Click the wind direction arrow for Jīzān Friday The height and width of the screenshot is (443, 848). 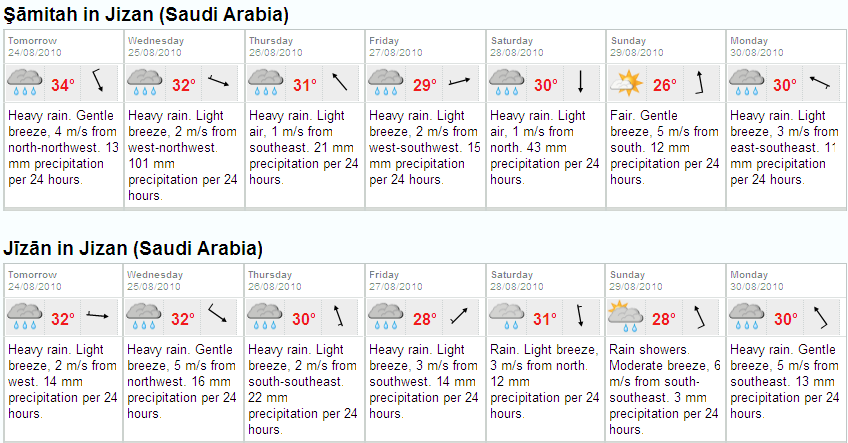pos(459,316)
